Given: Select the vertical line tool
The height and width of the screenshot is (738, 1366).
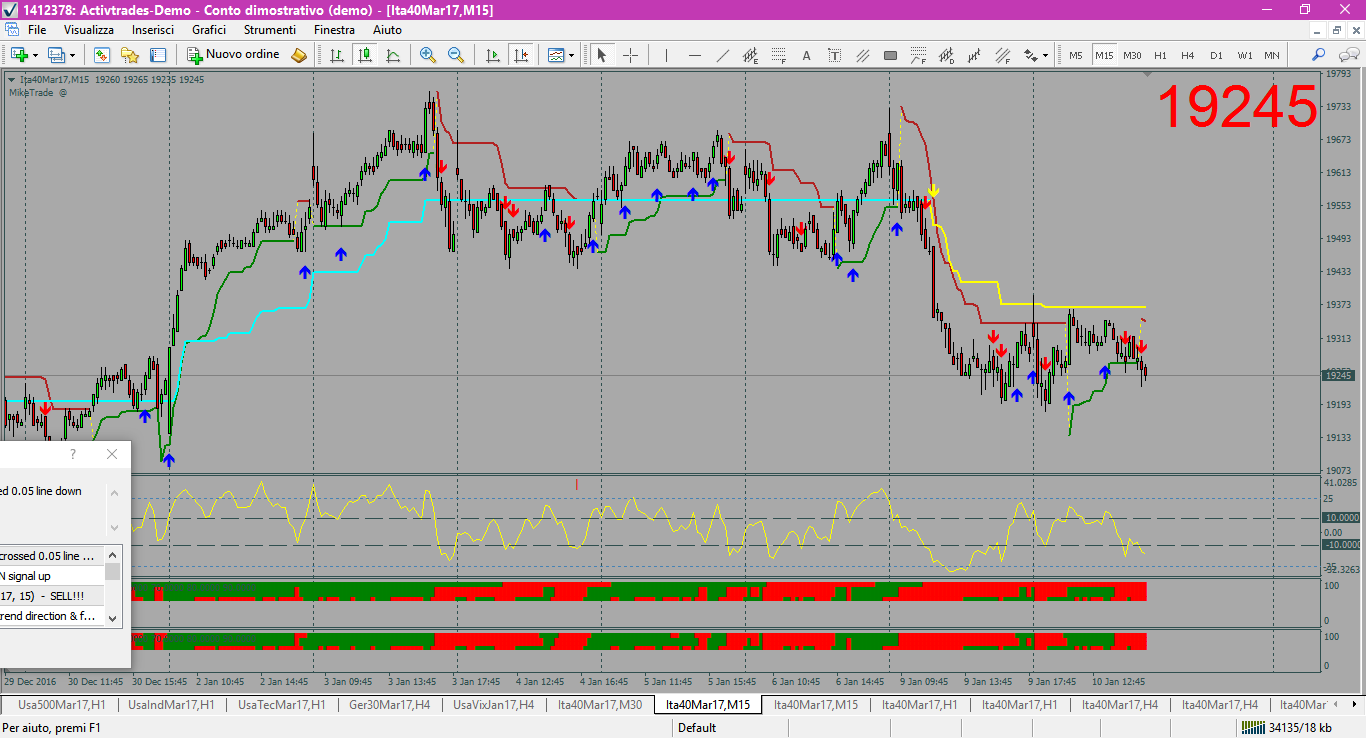Looking at the screenshot, I should point(666,55).
